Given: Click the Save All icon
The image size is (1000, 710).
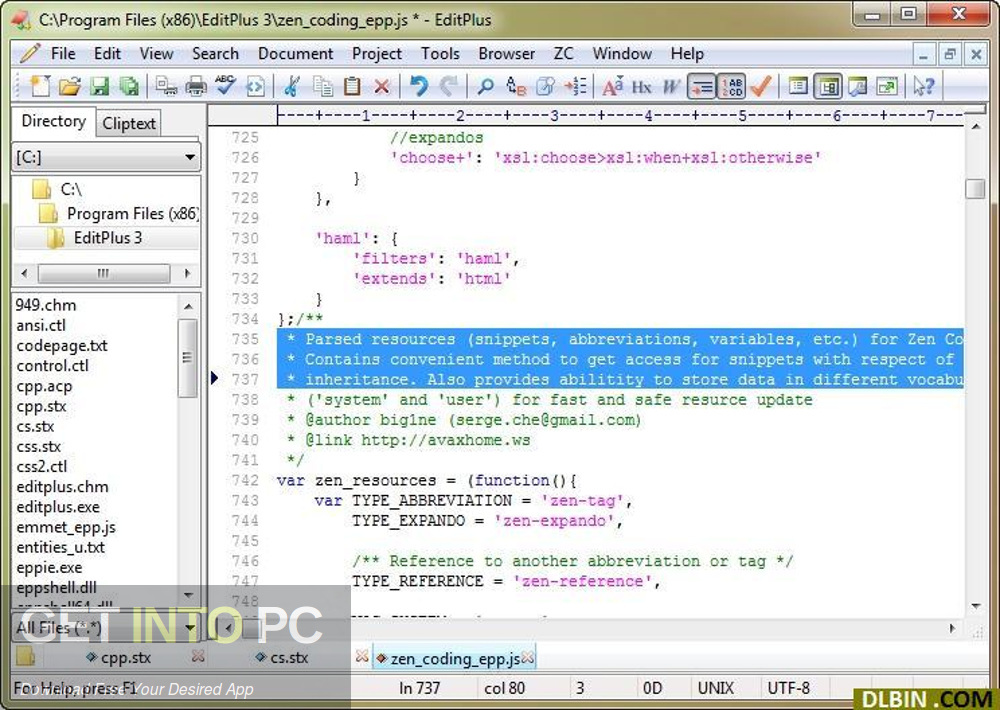Looking at the screenshot, I should click(129, 86).
